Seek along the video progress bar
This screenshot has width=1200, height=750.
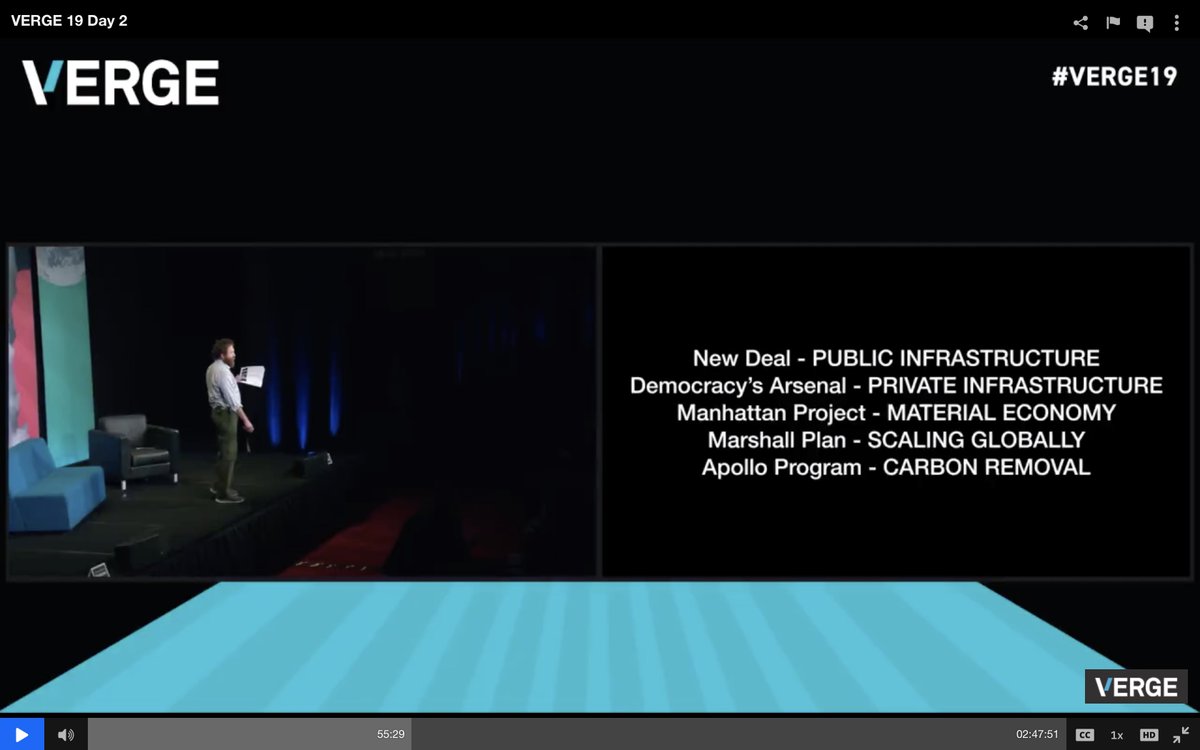577,734
